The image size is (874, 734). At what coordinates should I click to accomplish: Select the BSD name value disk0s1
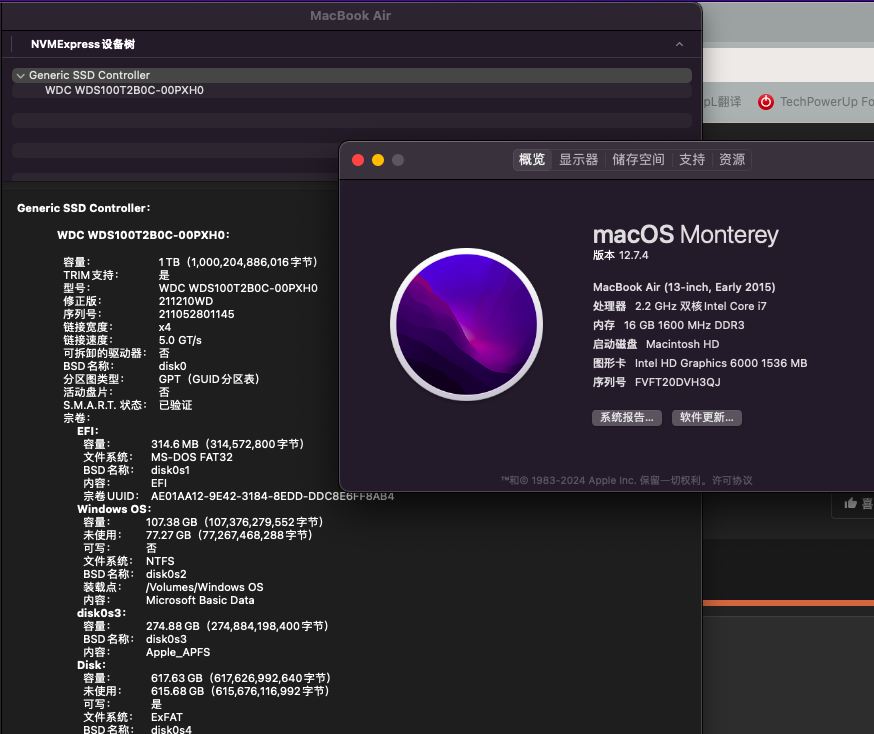click(x=170, y=470)
